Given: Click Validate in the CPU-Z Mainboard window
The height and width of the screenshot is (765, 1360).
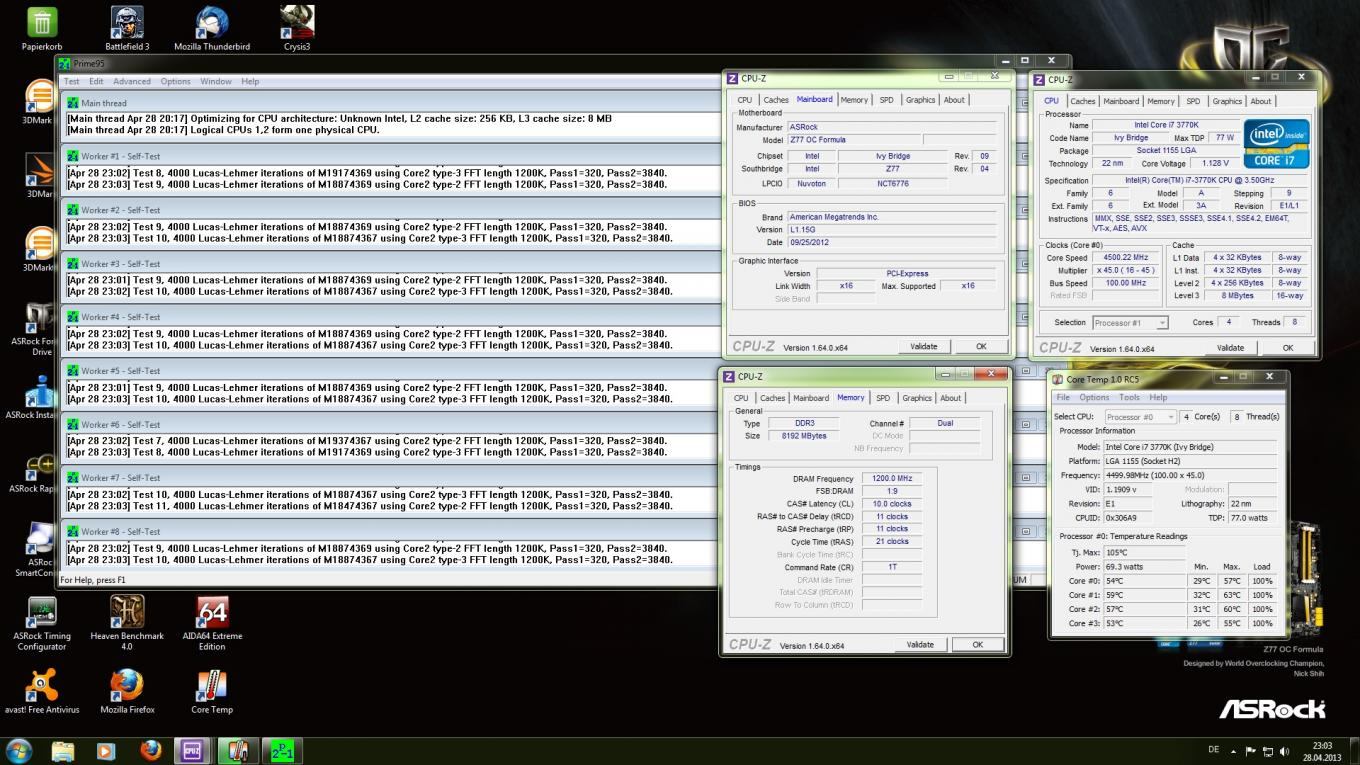Looking at the screenshot, I should click(x=924, y=346).
